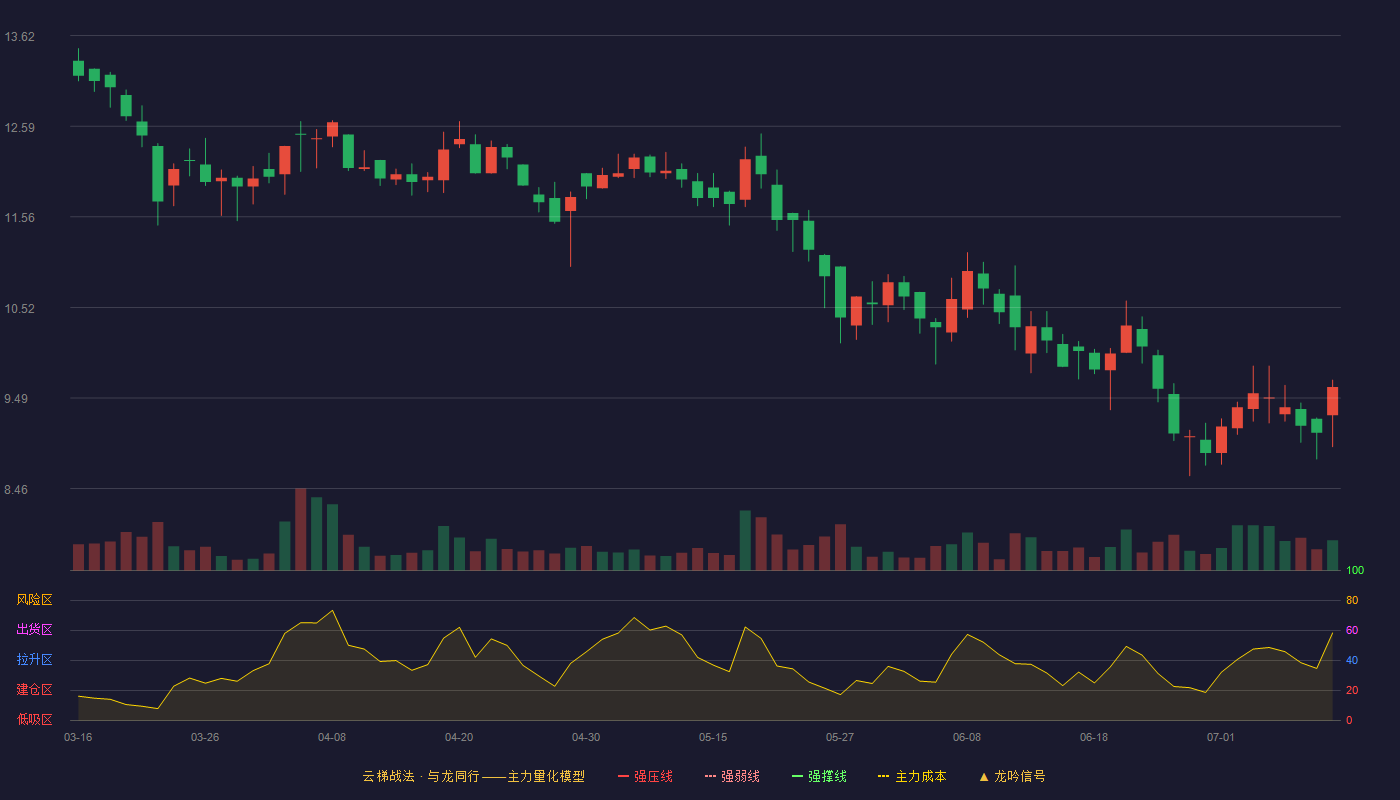Image resolution: width=1400 pixels, height=800 pixels.
Task: Click the 03-26 date label
Action: [x=205, y=737]
